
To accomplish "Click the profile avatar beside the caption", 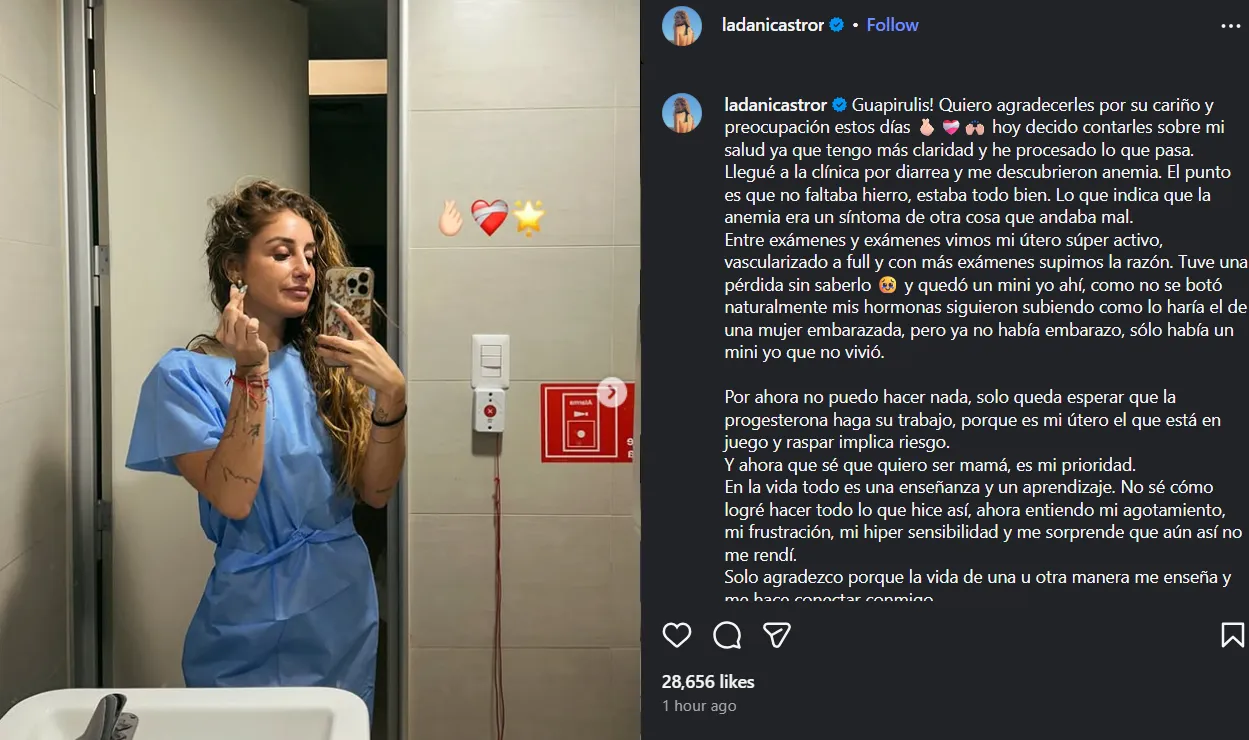I will click(x=681, y=113).
